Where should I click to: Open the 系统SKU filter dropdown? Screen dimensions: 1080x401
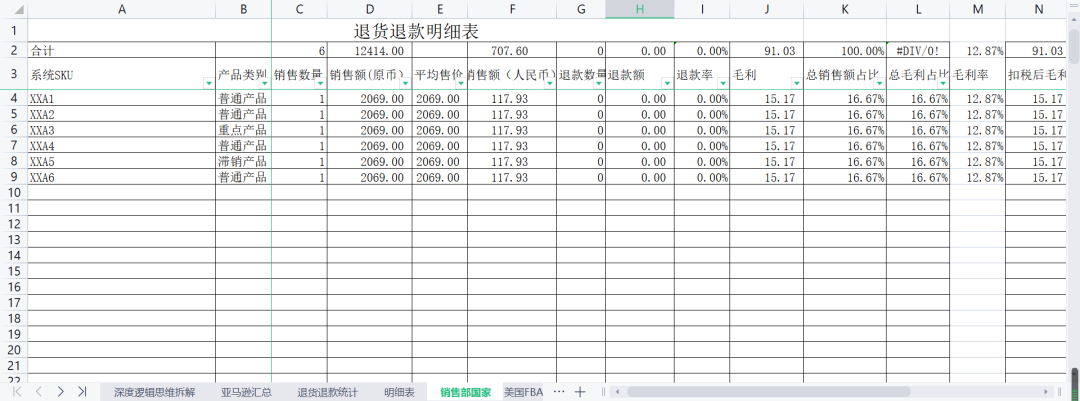click(209, 83)
